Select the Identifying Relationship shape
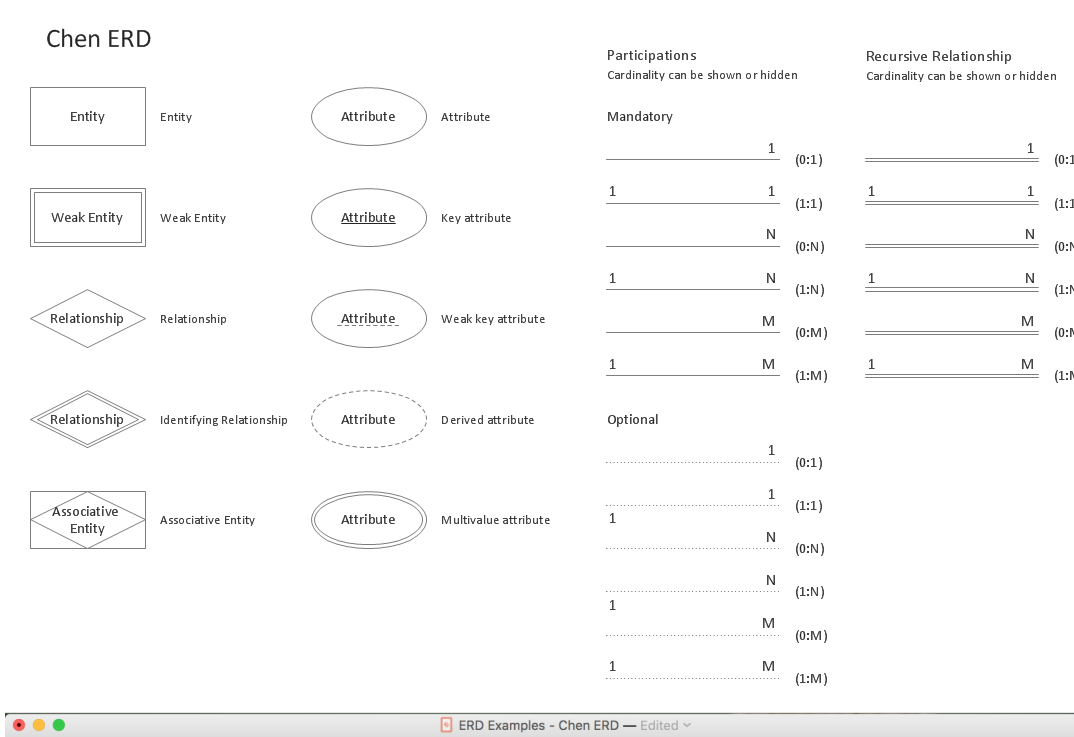The image size is (1074, 737). pos(87,419)
